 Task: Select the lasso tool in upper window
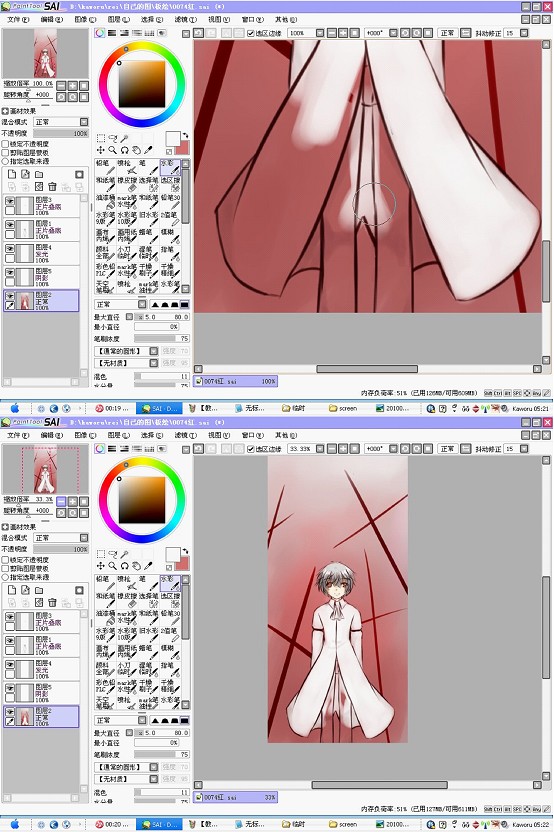112,138
